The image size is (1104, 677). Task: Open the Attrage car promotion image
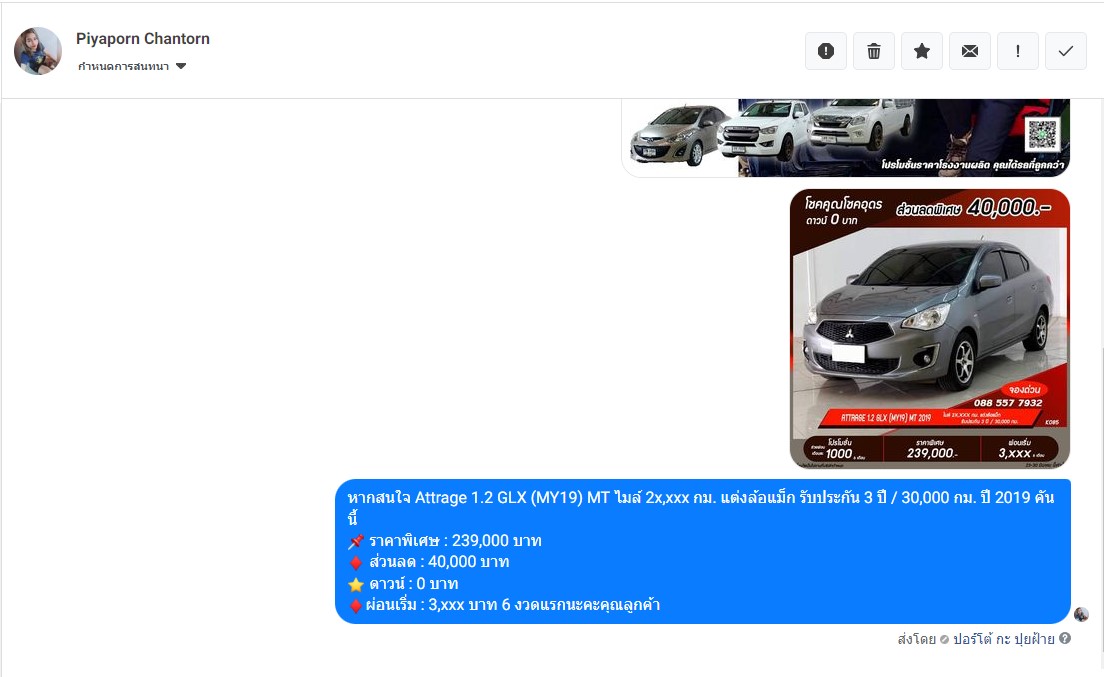point(929,329)
